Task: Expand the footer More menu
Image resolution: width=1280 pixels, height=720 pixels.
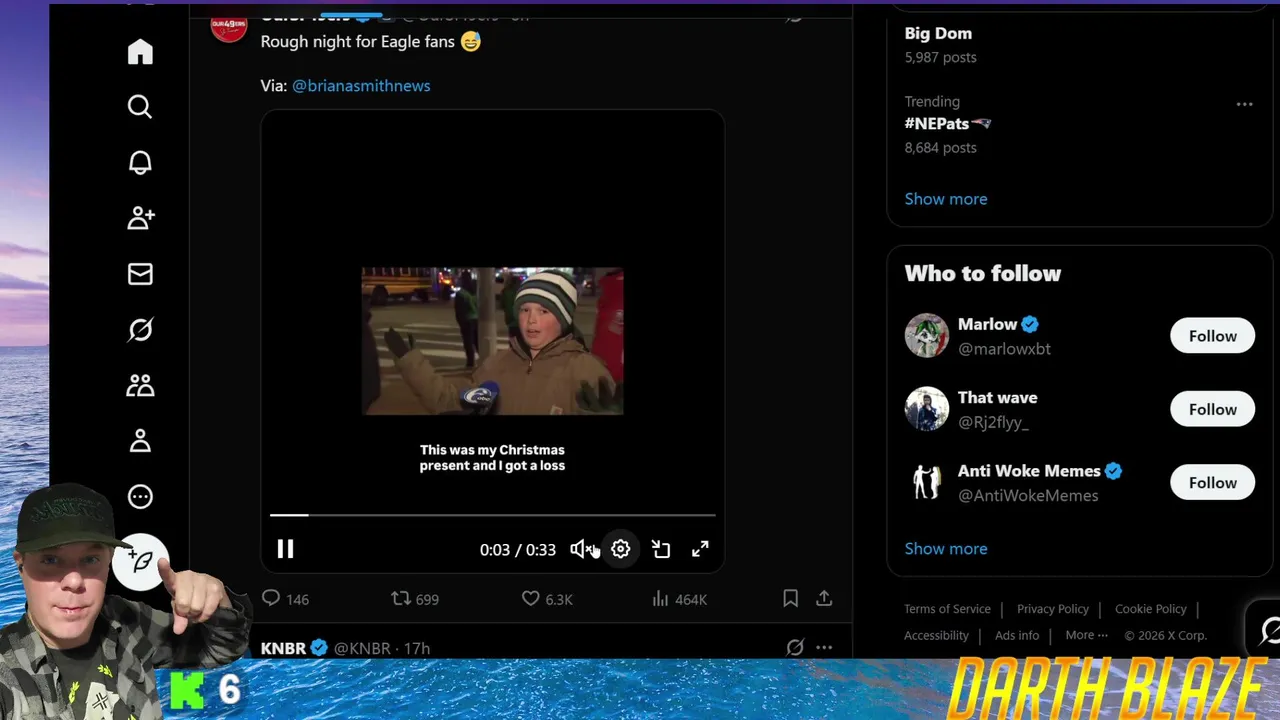Action: (x=1087, y=635)
